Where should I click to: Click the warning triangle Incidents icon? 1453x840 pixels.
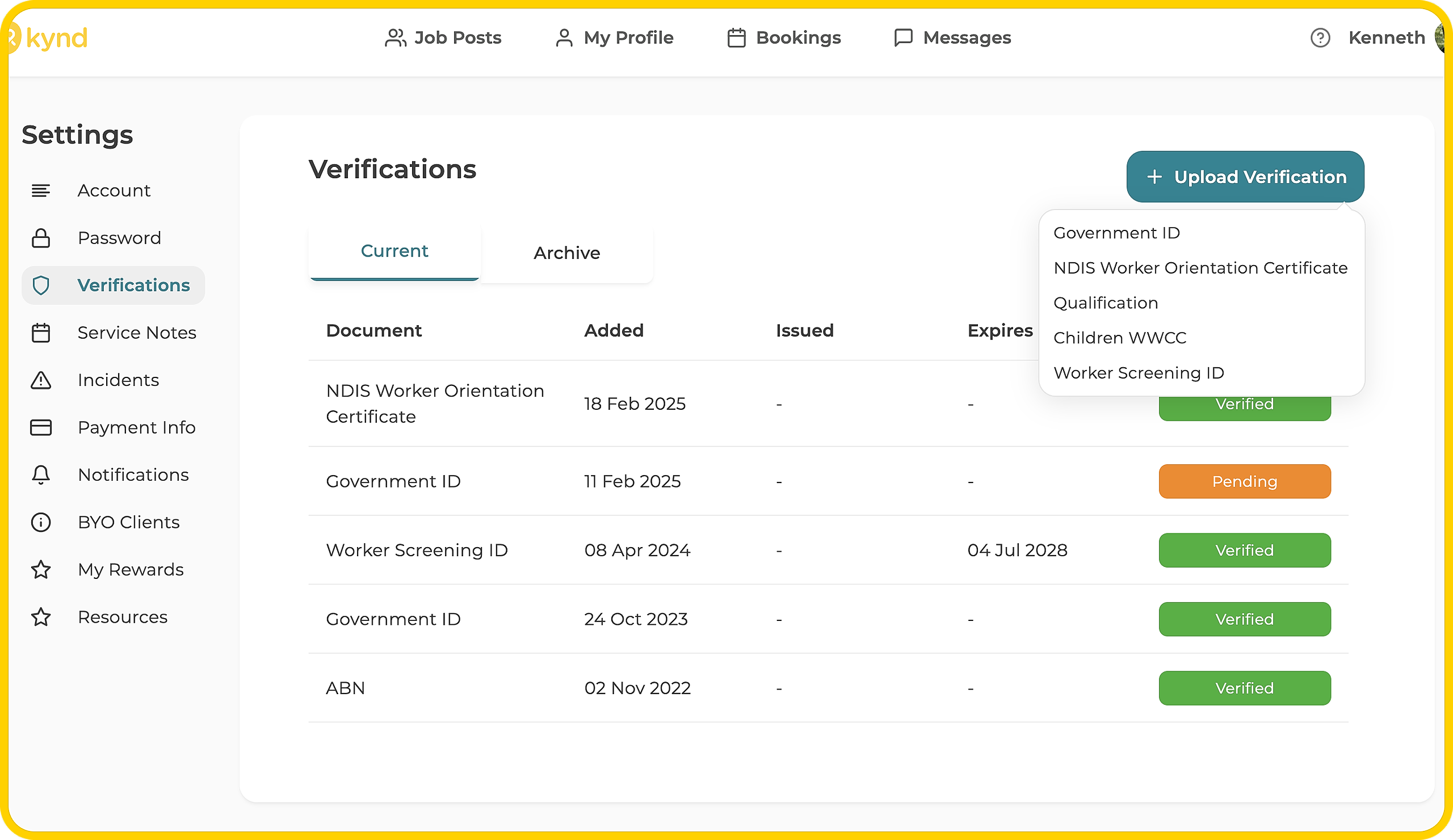41,380
